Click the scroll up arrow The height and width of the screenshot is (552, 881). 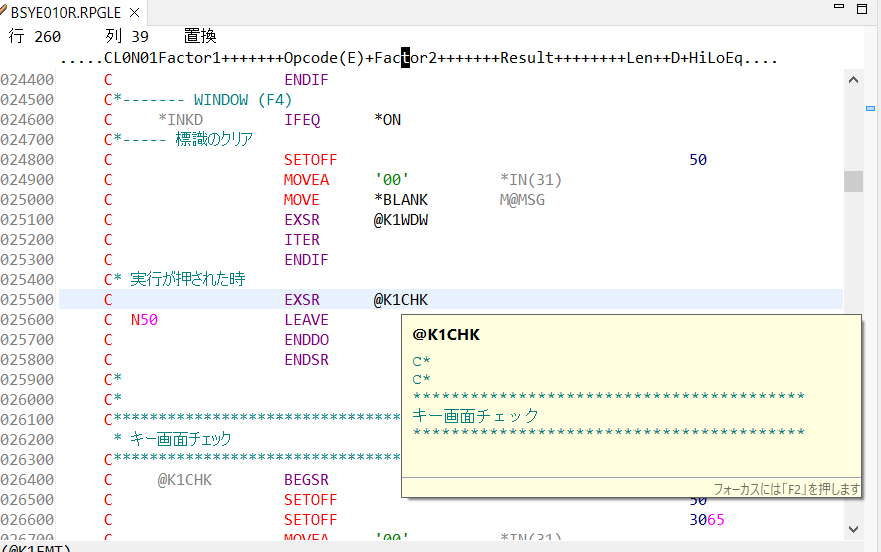click(x=853, y=80)
